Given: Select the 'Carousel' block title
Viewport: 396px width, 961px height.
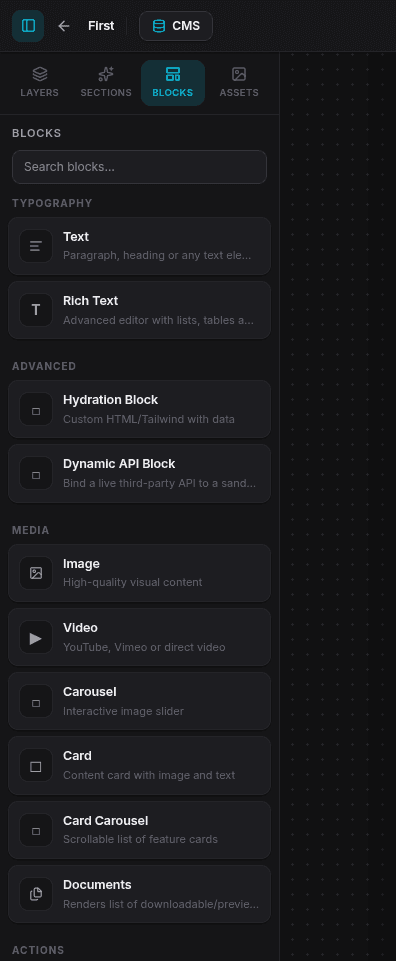Looking at the screenshot, I should tap(89, 692).
